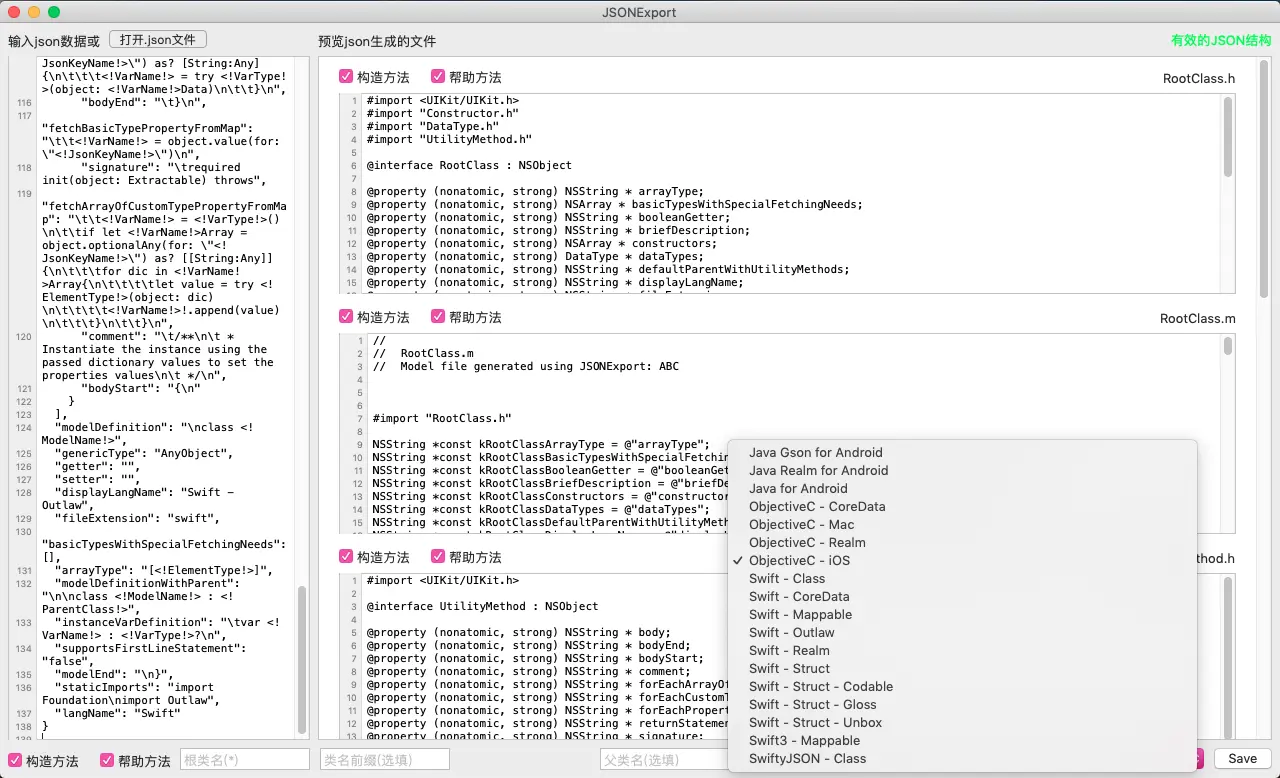Toggle 帮助方法 checkbox above RootClass.h
Viewport: 1280px width, 778px height.
pyautogui.click(x=438, y=77)
